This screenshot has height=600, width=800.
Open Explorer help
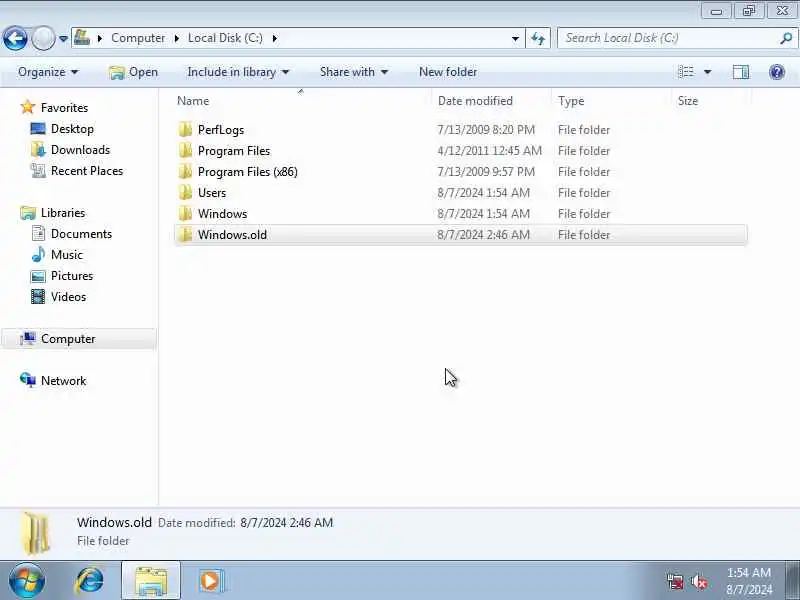tap(777, 72)
